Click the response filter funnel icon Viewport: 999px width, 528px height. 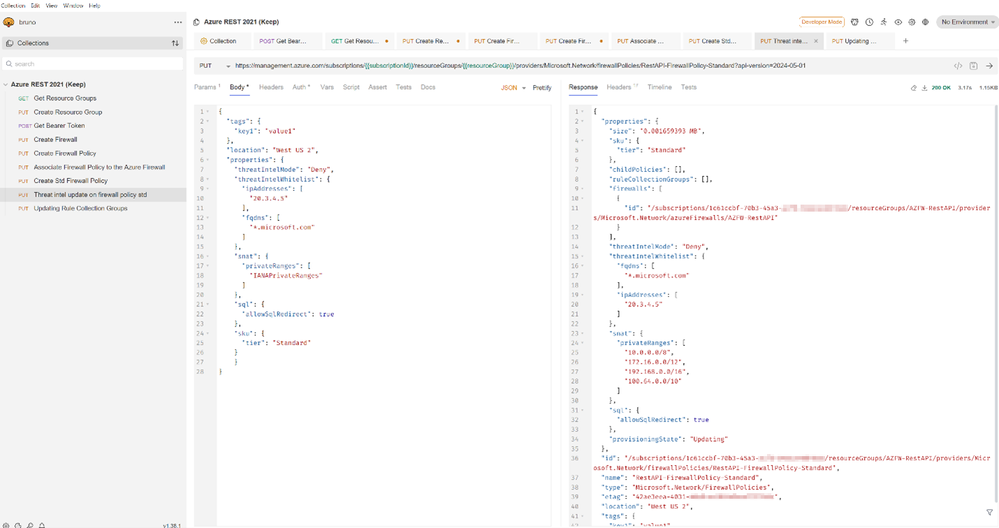(x=989, y=512)
